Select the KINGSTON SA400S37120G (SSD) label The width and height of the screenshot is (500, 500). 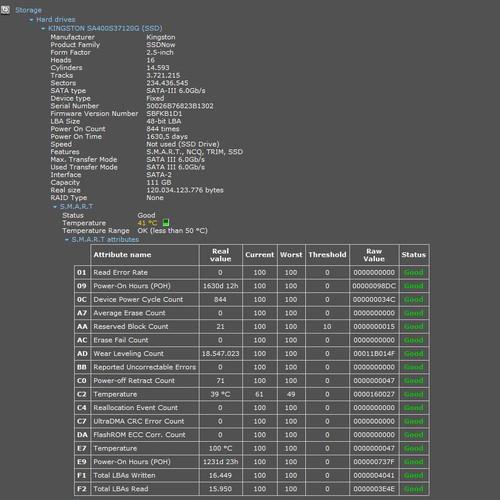(105, 28)
